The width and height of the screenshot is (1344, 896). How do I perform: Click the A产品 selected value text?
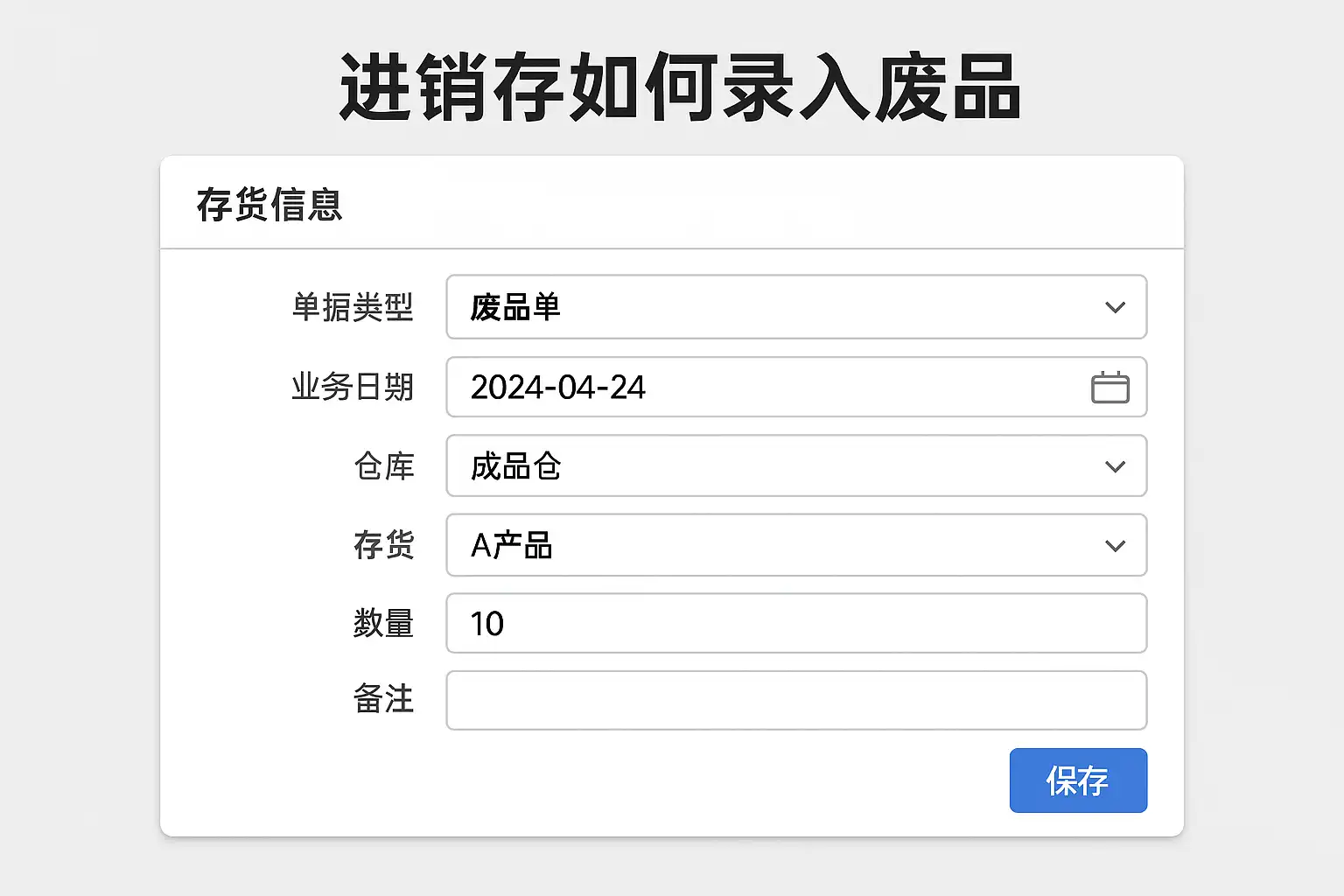click(x=512, y=546)
